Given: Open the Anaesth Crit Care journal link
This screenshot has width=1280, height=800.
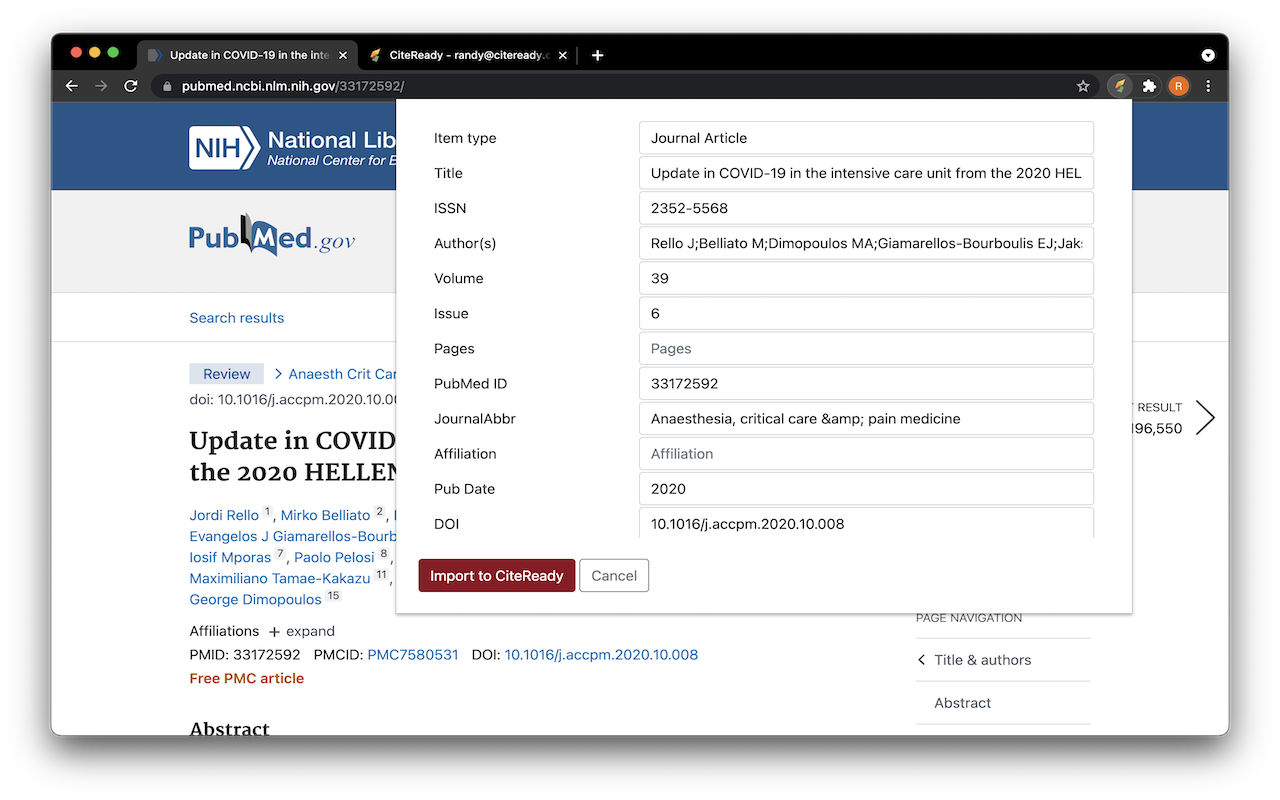Looking at the screenshot, I should (x=343, y=374).
